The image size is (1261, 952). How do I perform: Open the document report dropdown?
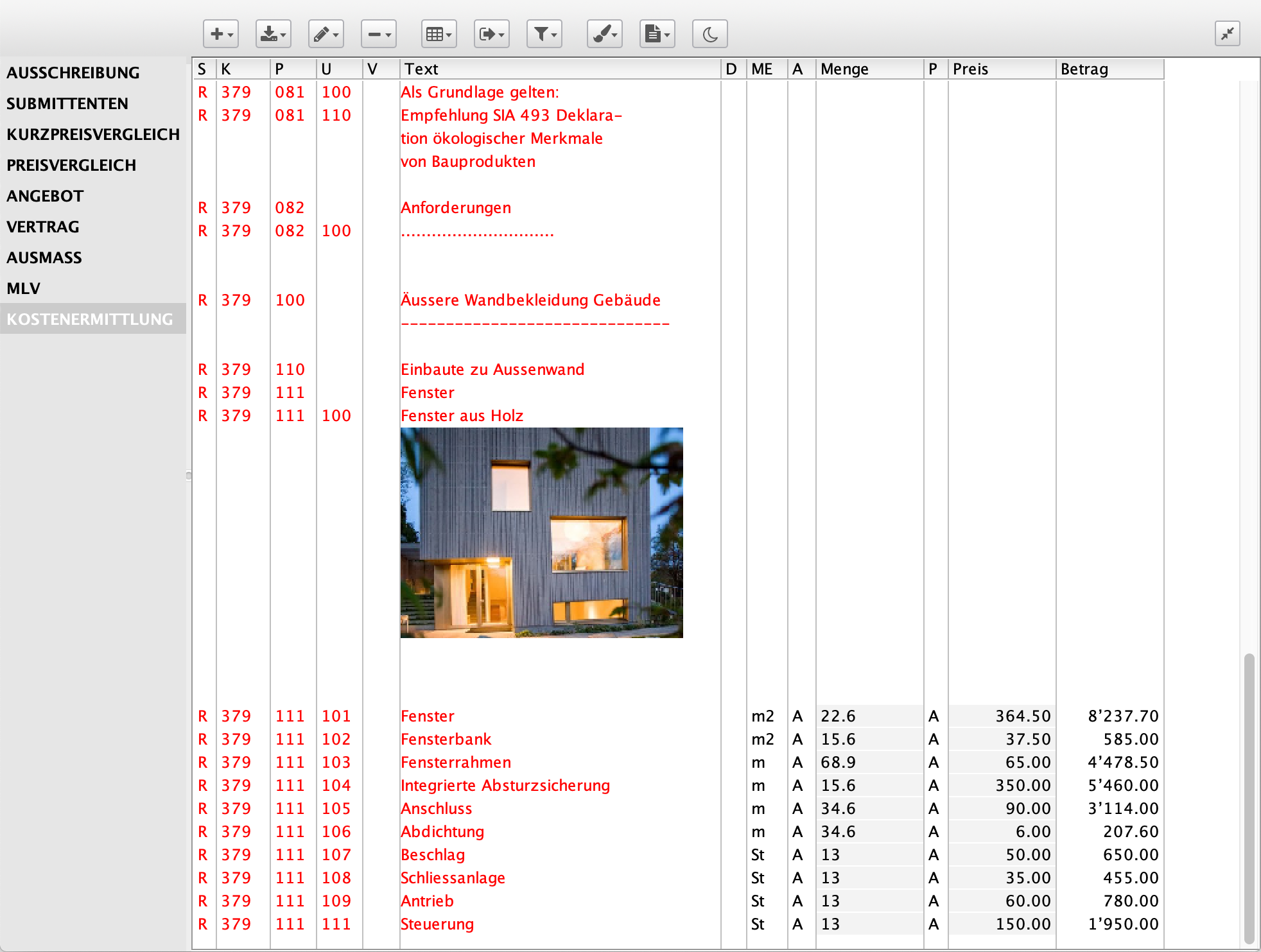[657, 34]
